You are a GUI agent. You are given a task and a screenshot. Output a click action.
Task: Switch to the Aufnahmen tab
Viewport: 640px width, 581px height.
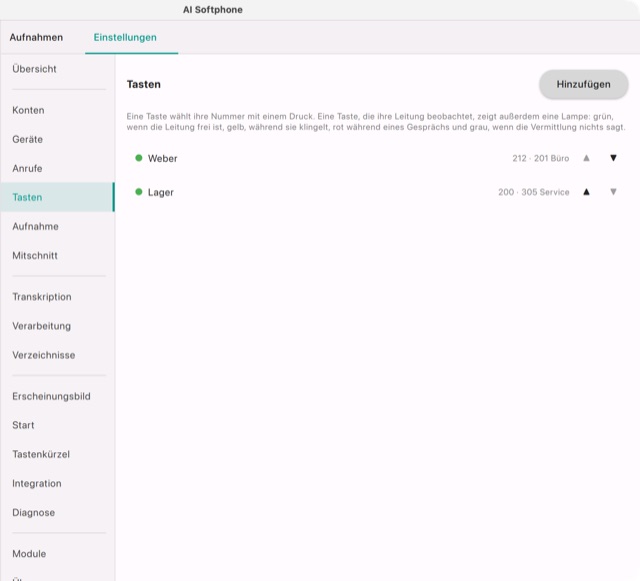pyautogui.click(x=36, y=37)
